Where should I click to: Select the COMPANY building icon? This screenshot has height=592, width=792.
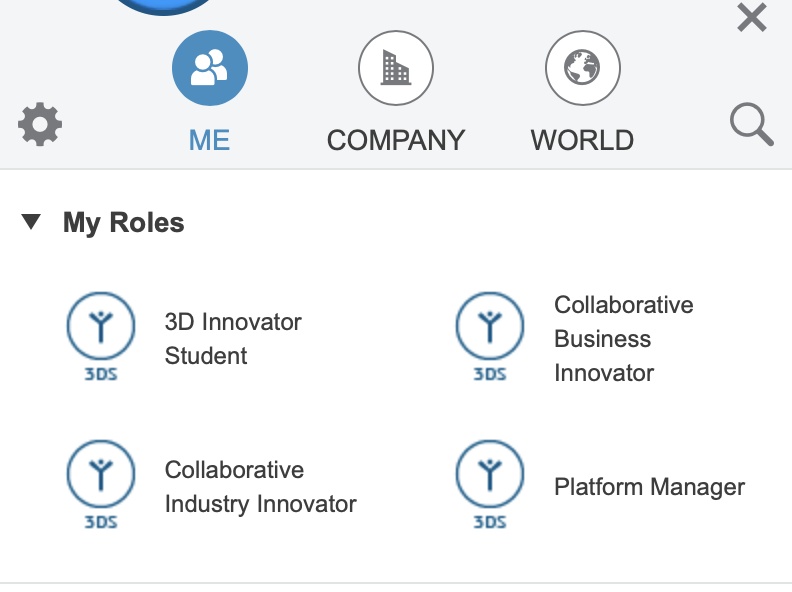coord(396,68)
